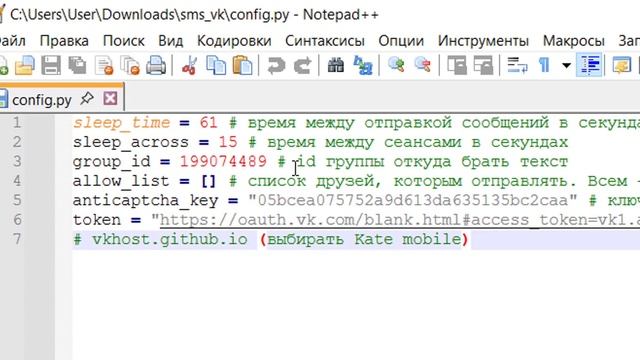The image size is (640, 360).
Task: Click the Synchronize Vertical Scrolling icon
Action: pos(456,65)
